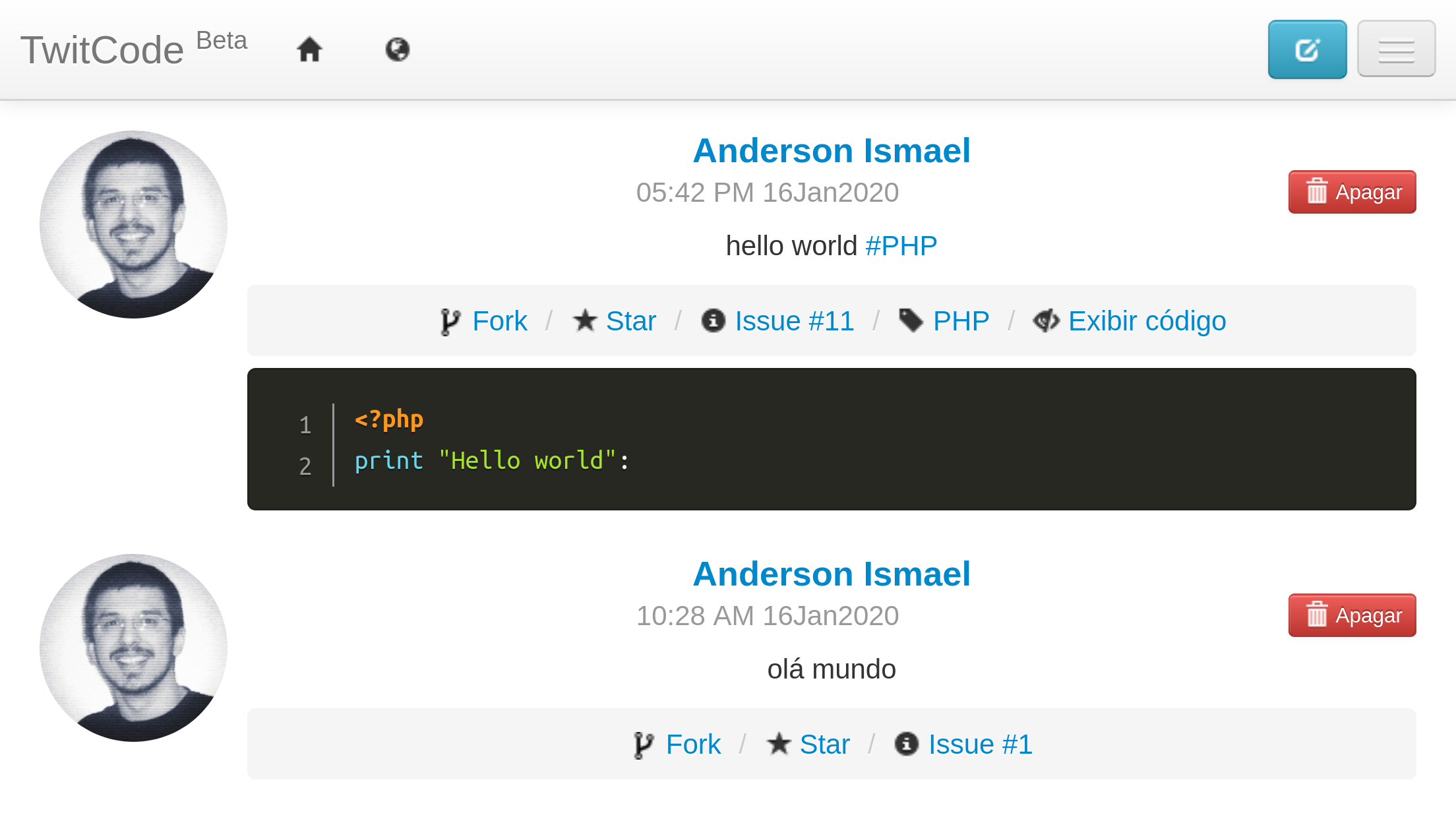Select the Star icon on the olá mundo post
Viewport: 1456px width, 819px height.
coord(778,744)
